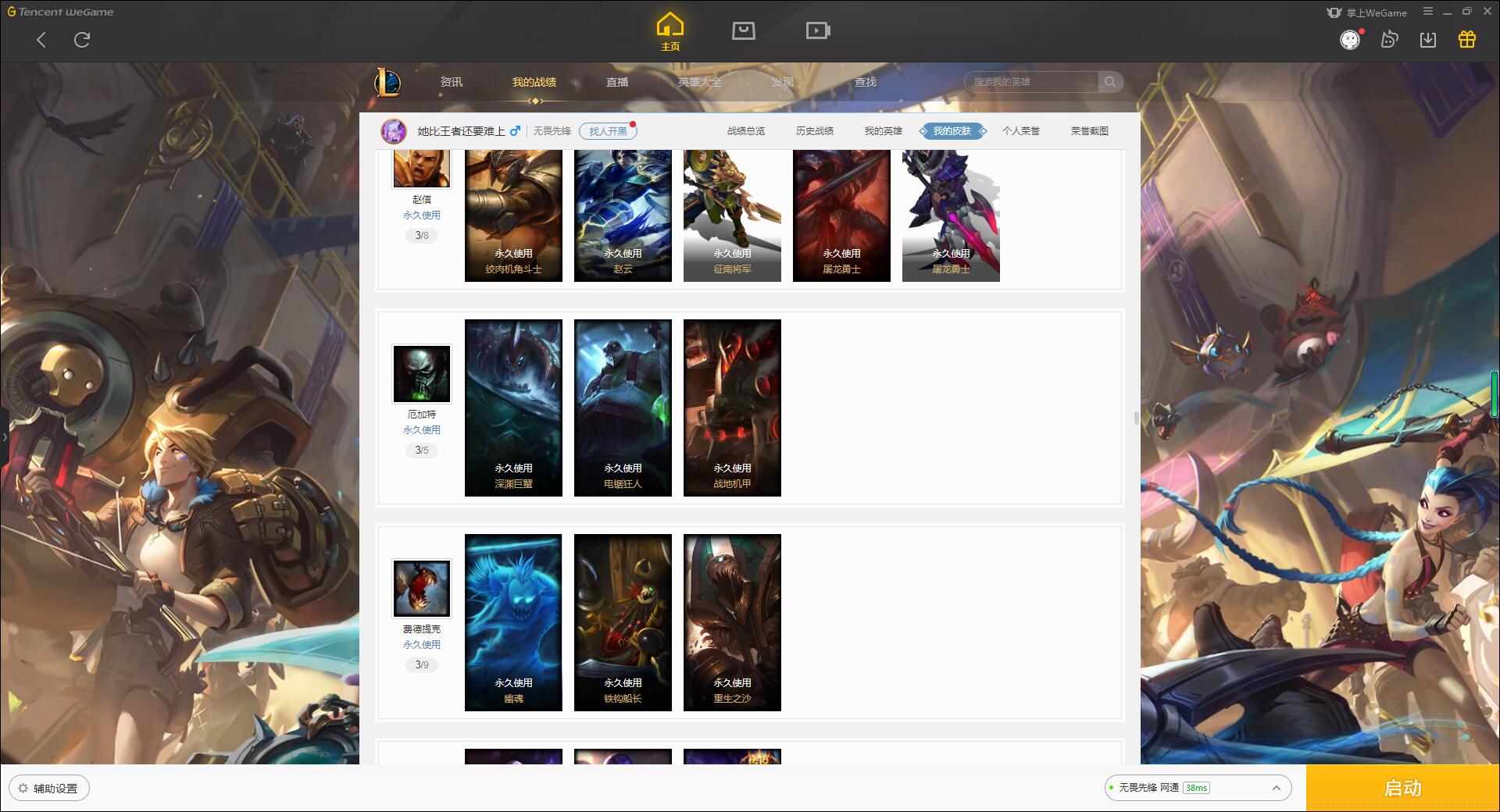Open the 战地机甲 skin card
This screenshot has width=1500, height=812.
(x=732, y=408)
